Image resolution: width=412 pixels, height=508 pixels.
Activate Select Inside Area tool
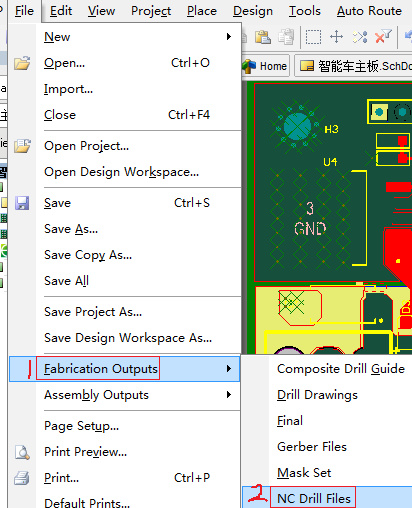[x=313, y=37]
